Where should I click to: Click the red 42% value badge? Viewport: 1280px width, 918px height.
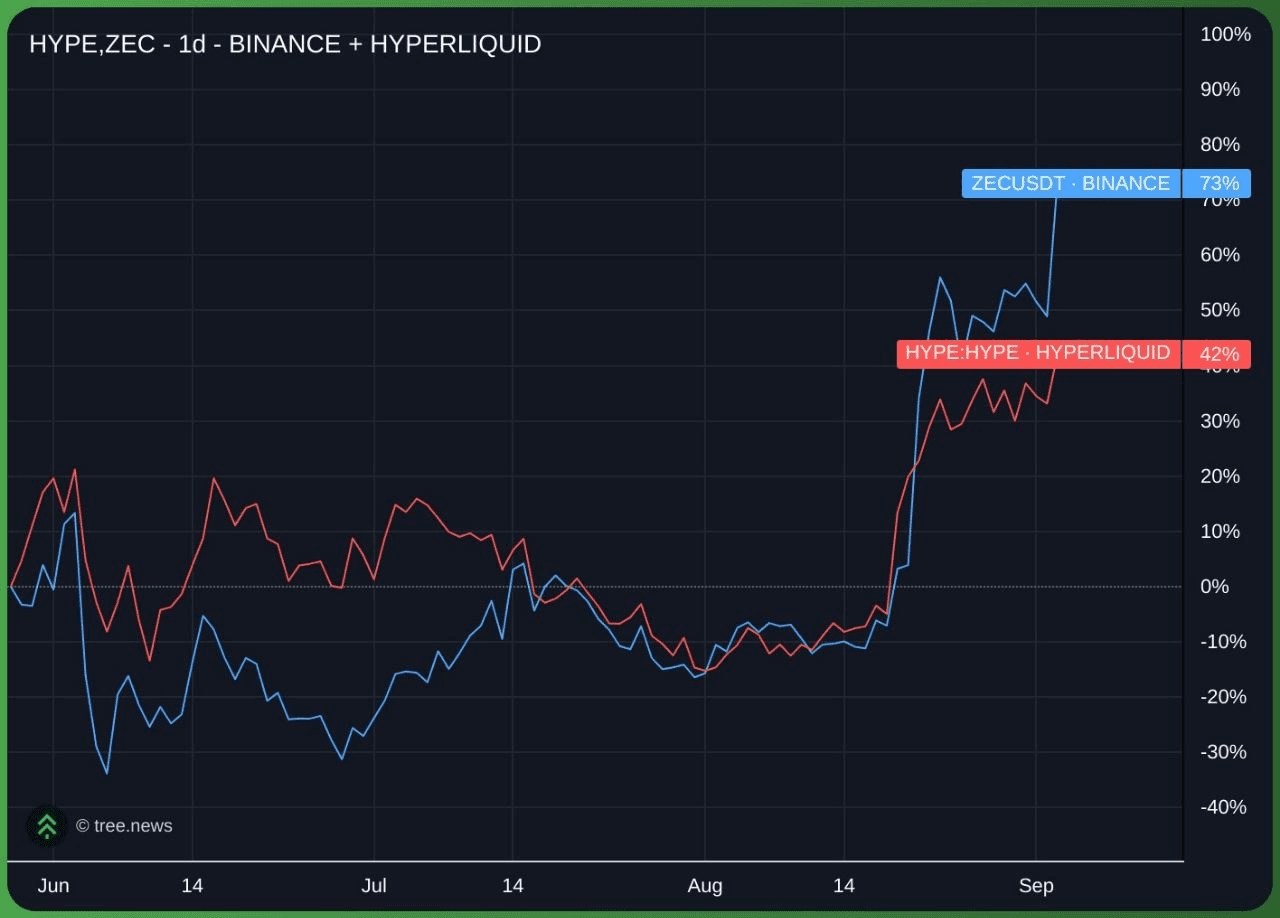point(1216,354)
